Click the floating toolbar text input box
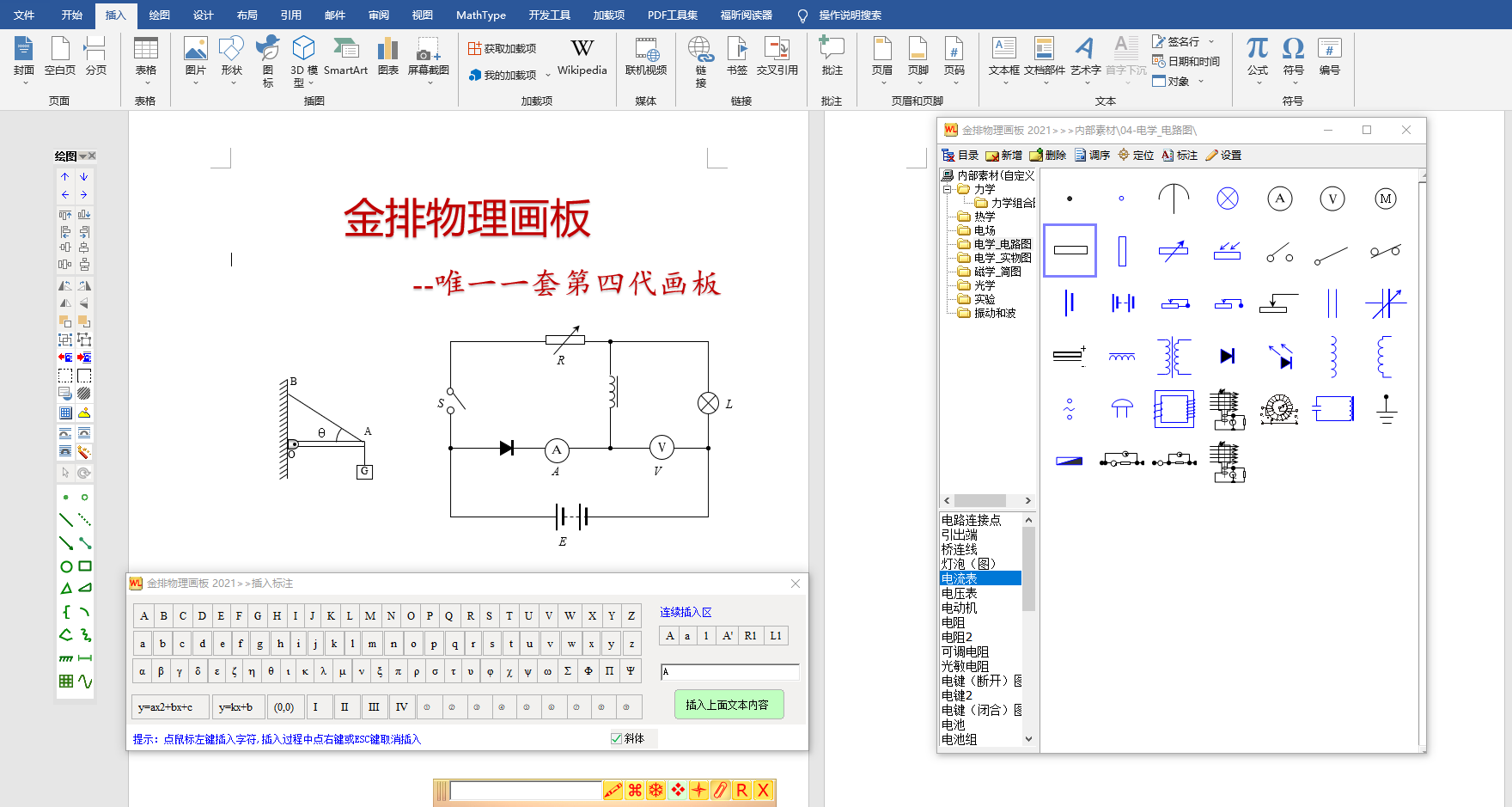 pos(526,791)
